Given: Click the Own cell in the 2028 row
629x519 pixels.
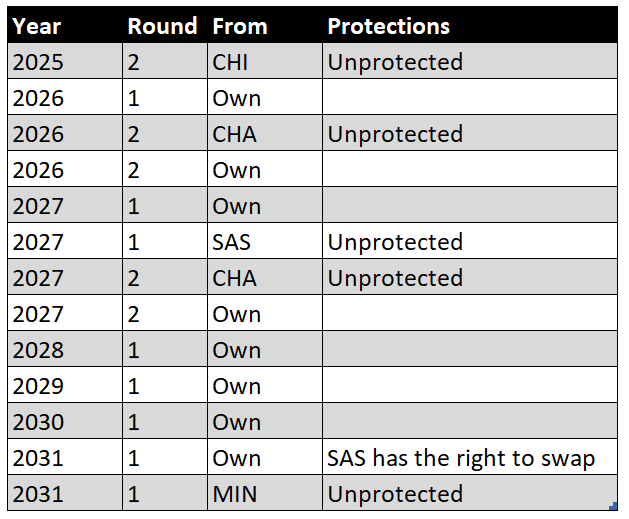Looking at the screenshot, I should click(236, 350).
